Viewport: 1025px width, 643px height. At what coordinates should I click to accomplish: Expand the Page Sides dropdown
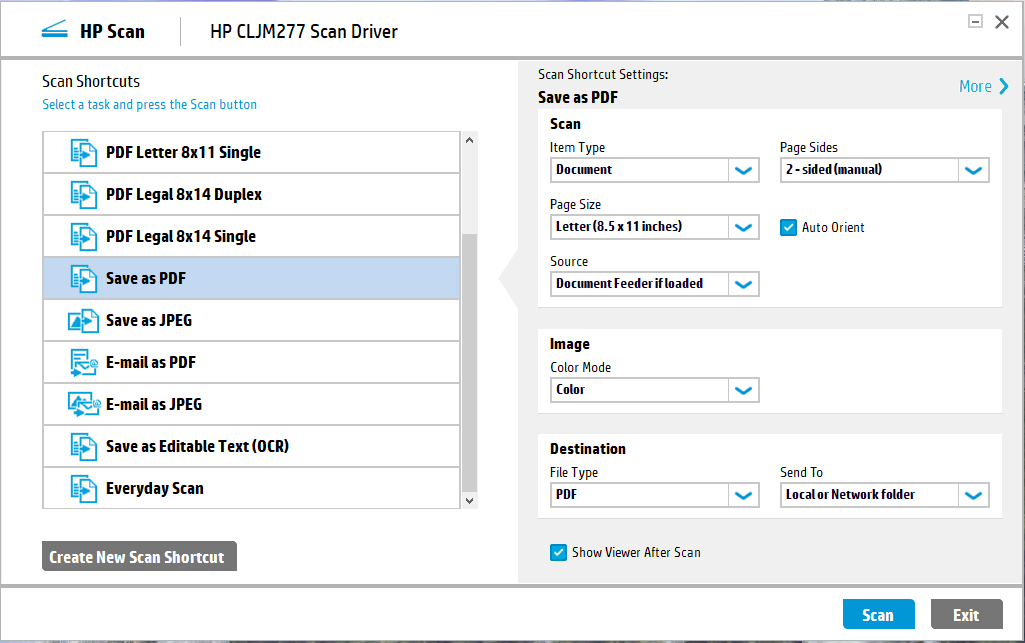click(973, 170)
